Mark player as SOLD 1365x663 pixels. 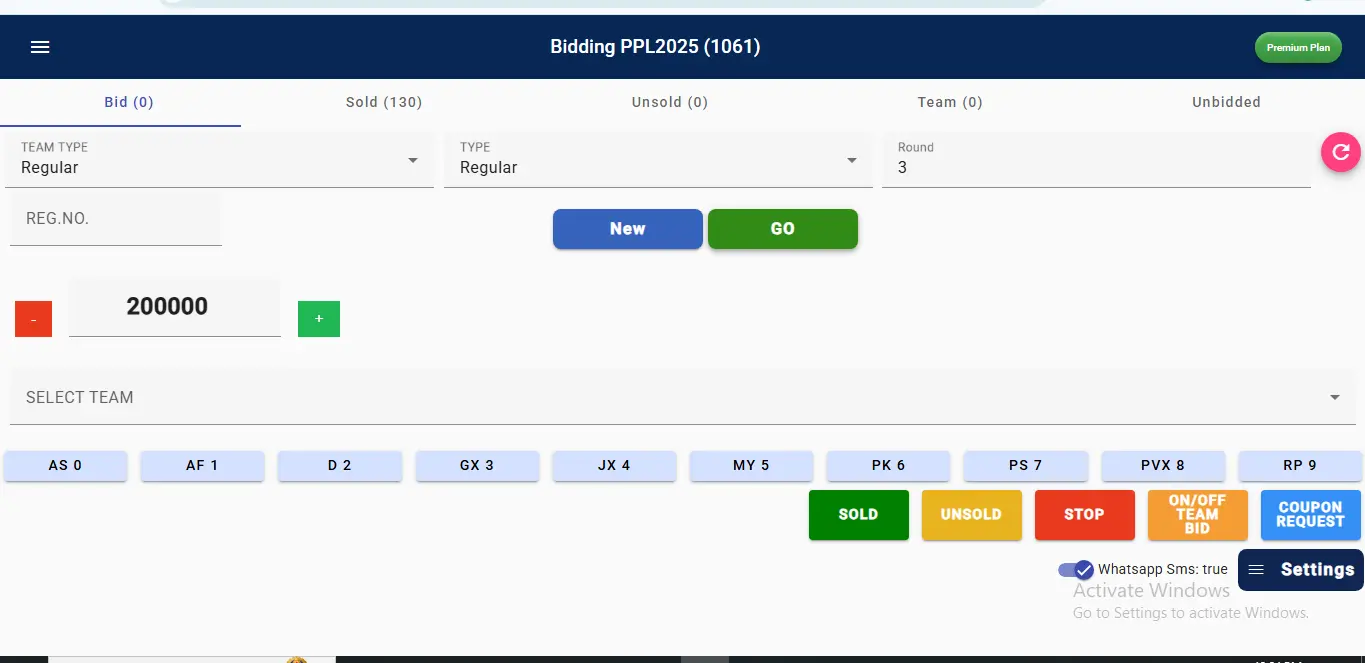[858, 515]
